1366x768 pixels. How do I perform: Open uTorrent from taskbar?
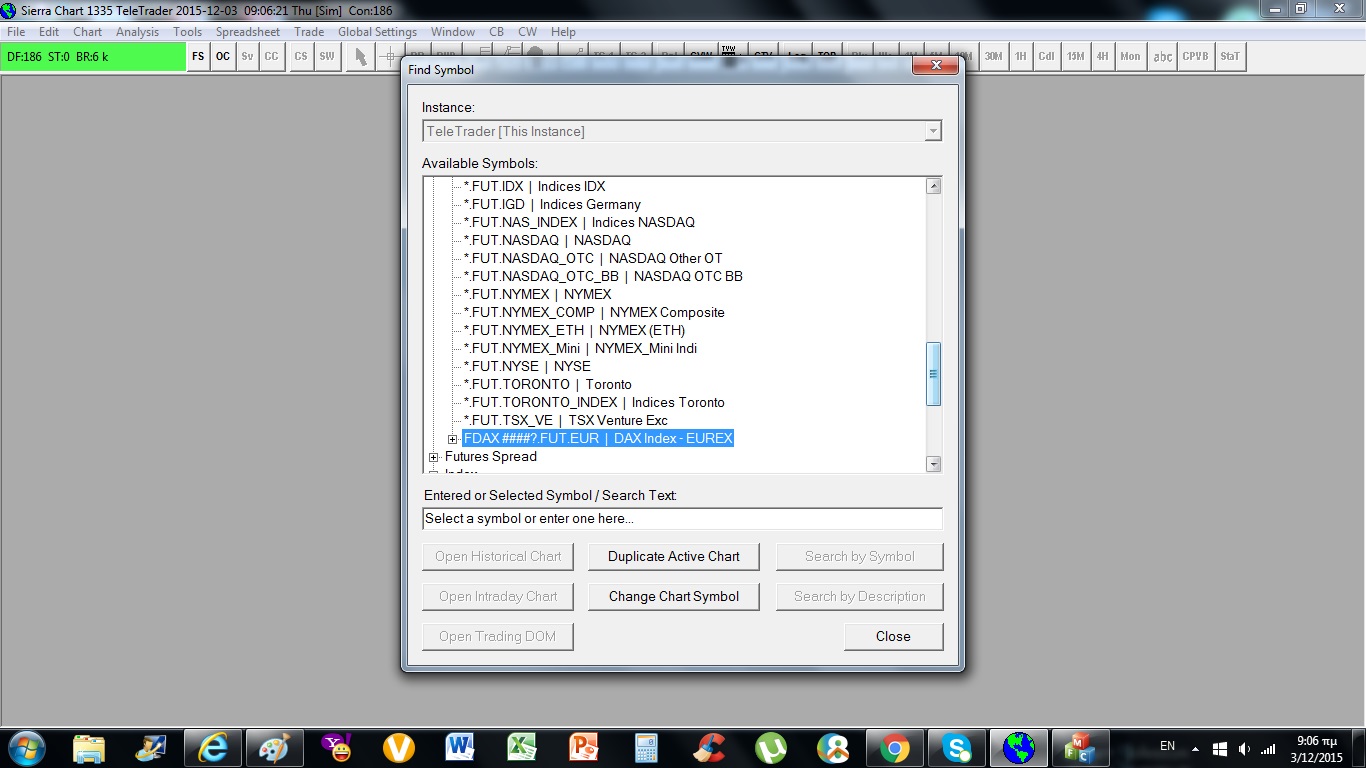[x=770, y=747]
